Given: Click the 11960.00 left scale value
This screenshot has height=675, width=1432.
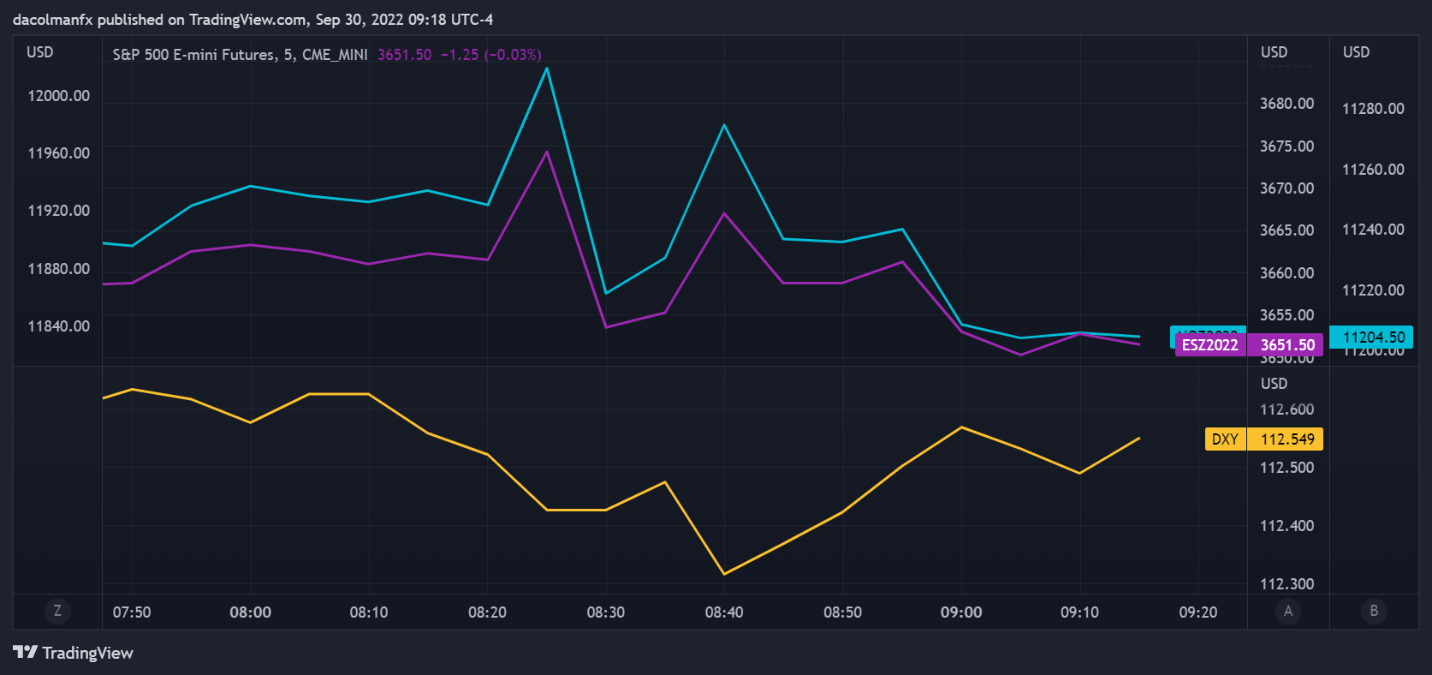Looking at the screenshot, I should (59, 154).
